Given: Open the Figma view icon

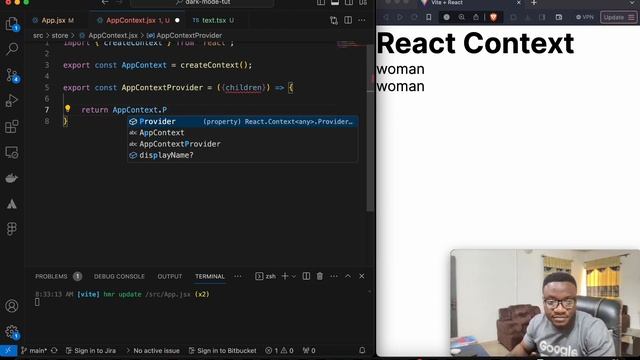Looking at the screenshot, I should click(x=12, y=229).
